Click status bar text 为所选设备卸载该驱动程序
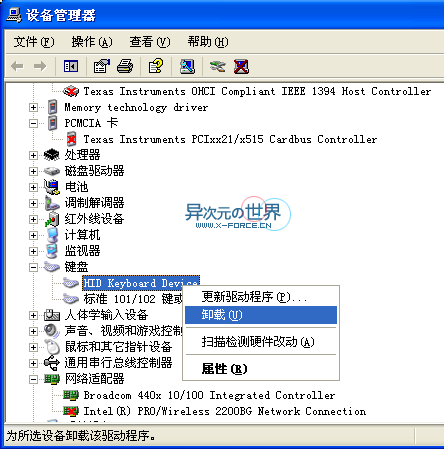 (x=80, y=436)
